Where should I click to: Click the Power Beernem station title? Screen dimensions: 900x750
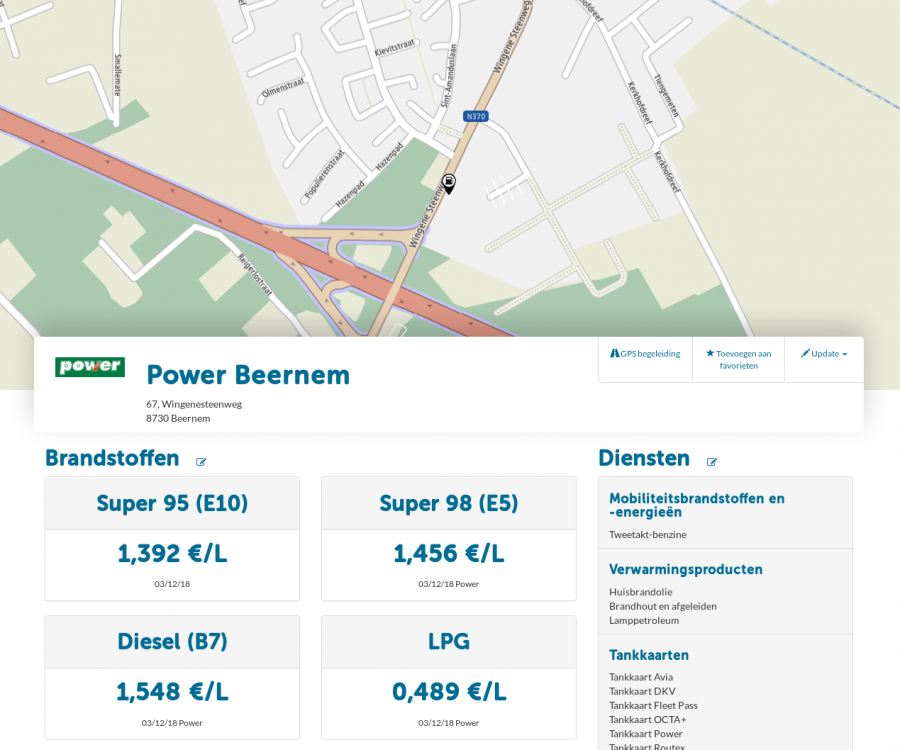click(x=248, y=375)
